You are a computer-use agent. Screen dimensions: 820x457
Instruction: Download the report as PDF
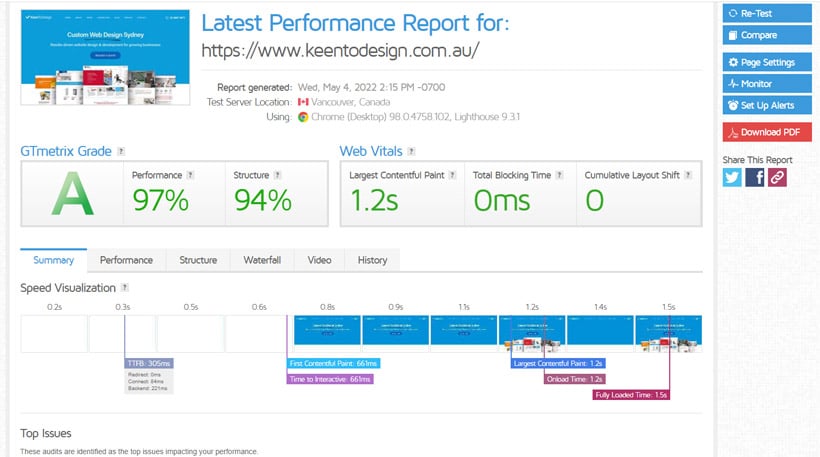click(767, 132)
